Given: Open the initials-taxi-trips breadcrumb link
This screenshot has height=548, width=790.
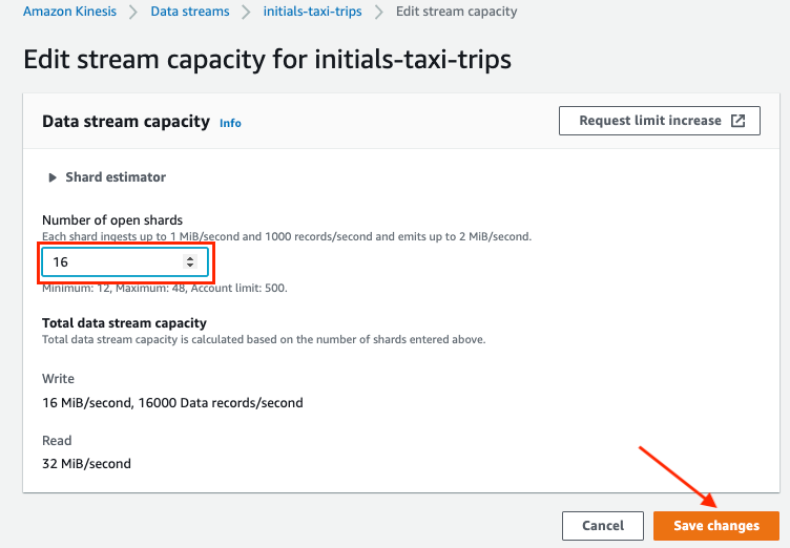Looking at the screenshot, I should (312, 12).
